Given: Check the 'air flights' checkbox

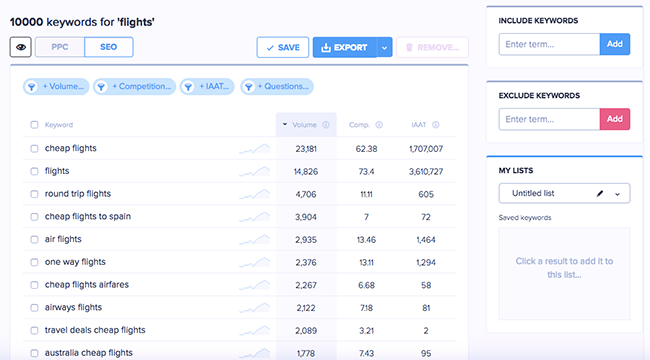Looking at the screenshot, I should coord(34,240).
